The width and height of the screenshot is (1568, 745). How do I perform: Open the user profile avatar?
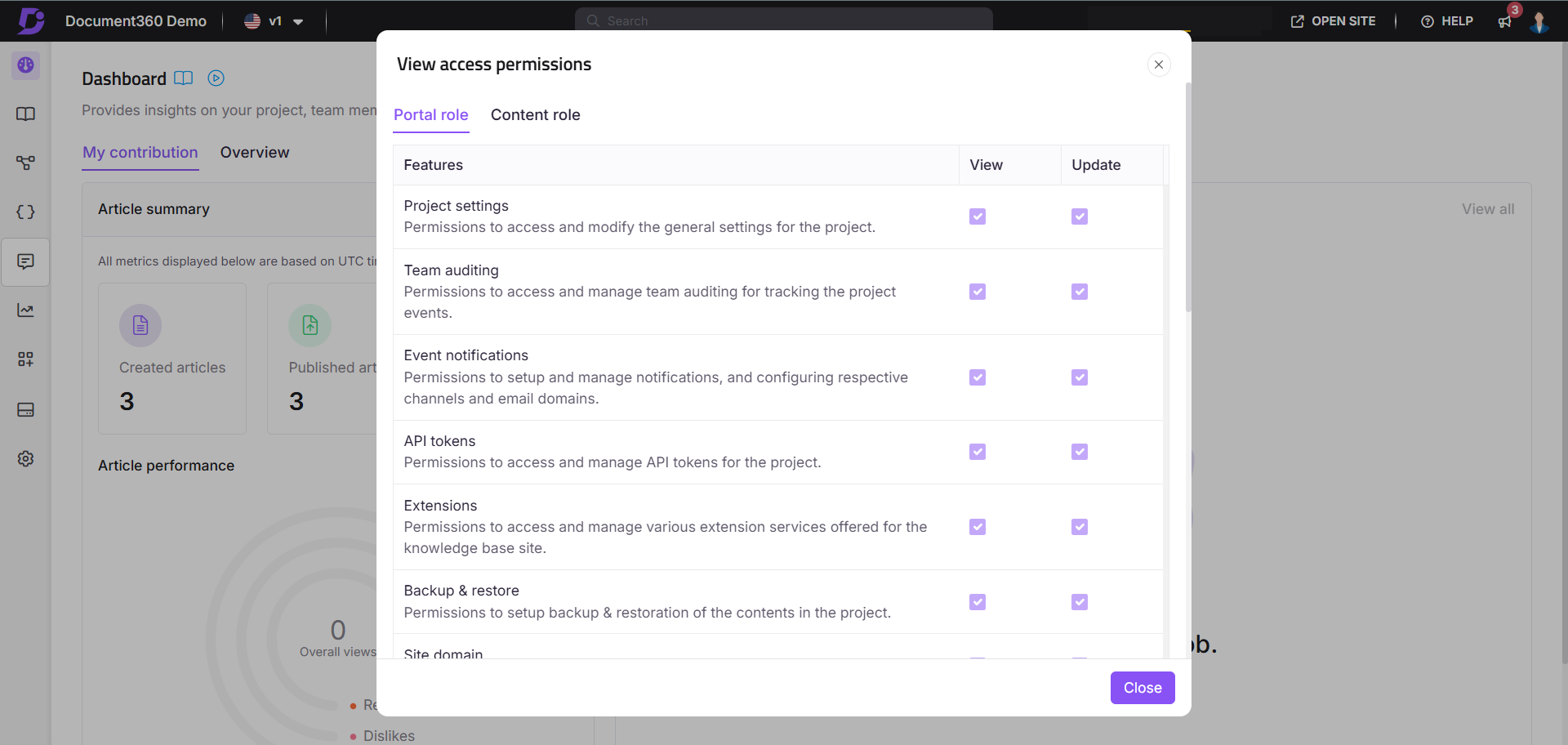(1539, 22)
